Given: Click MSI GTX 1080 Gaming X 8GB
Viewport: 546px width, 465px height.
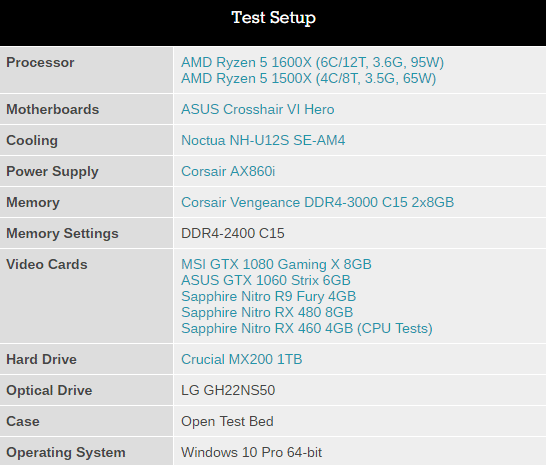Looking at the screenshot, I should tap(276, 264).
